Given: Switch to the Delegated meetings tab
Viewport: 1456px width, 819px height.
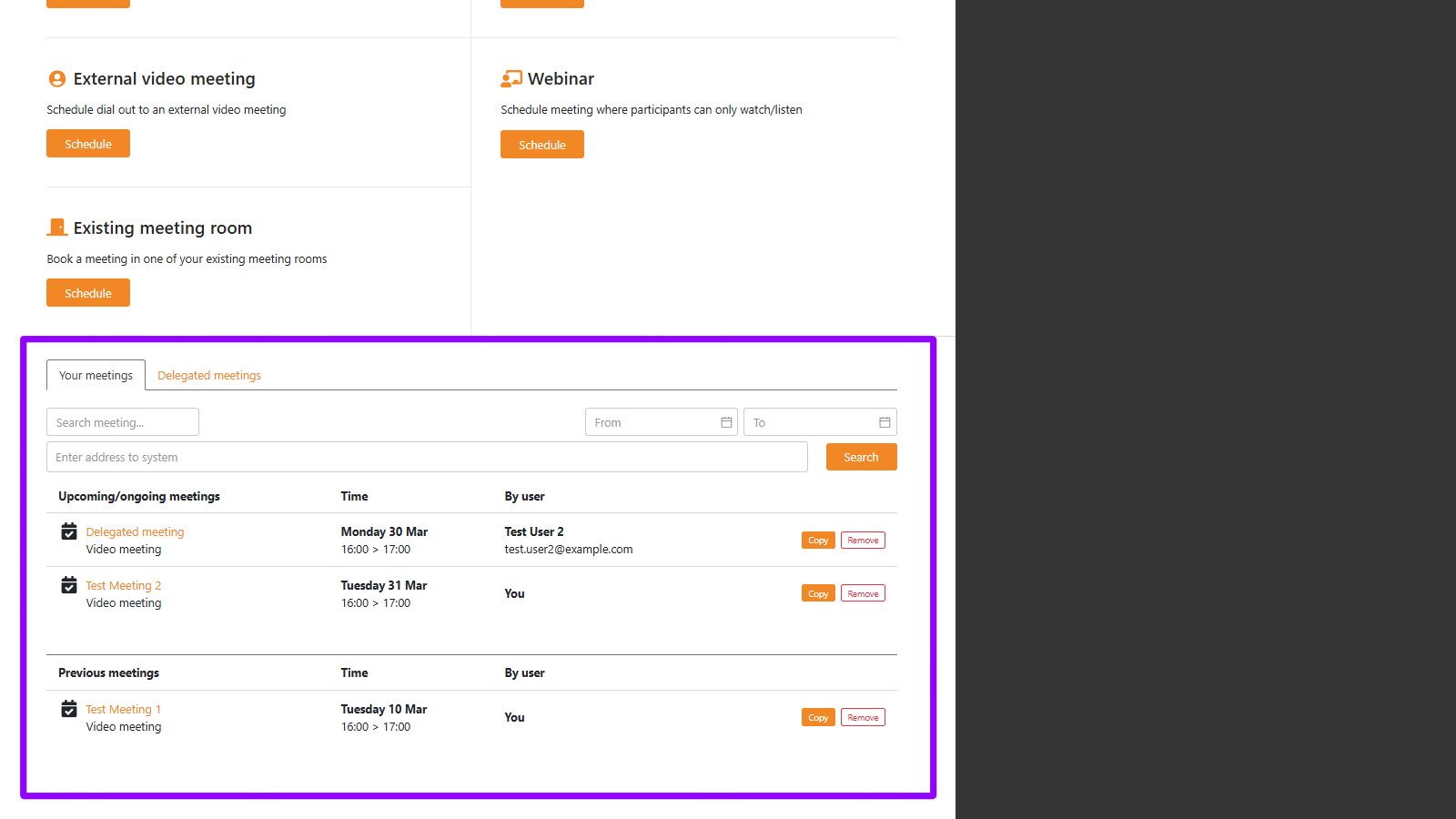Looking at the screenshot, I should coord(209,375).
